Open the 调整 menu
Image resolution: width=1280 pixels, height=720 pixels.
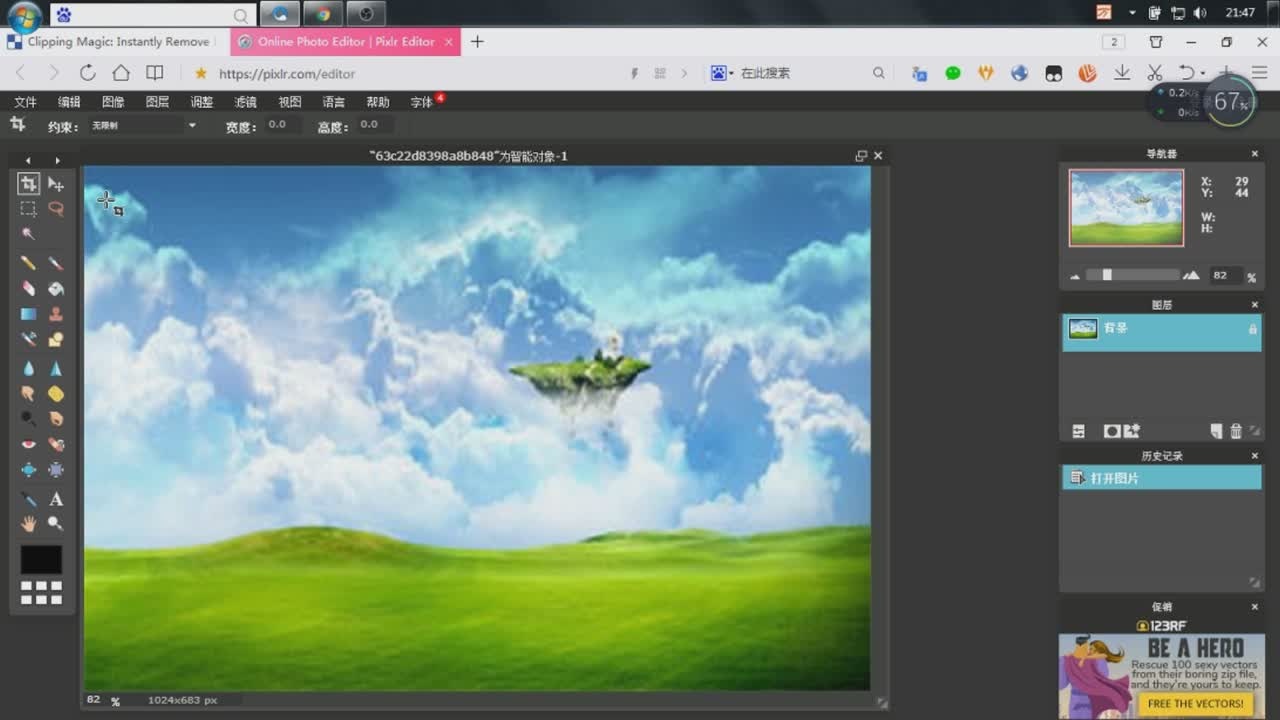[x=201, y=102]
